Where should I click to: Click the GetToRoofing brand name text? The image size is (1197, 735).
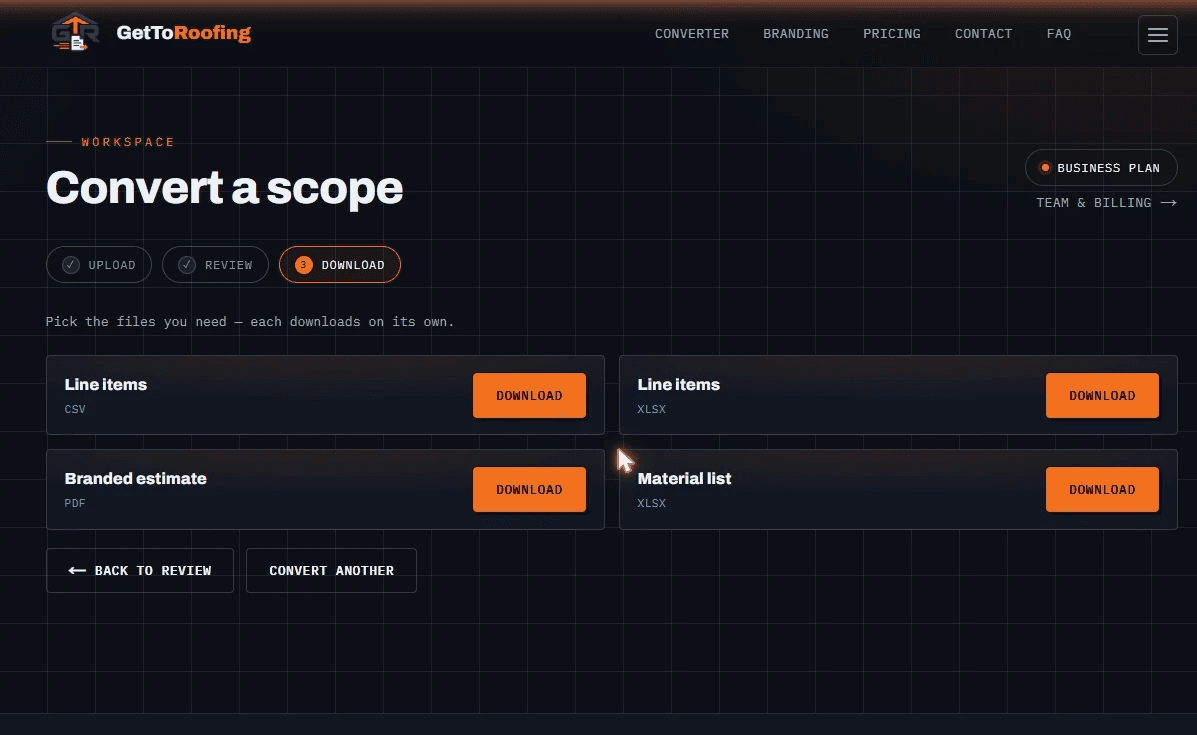183,33
